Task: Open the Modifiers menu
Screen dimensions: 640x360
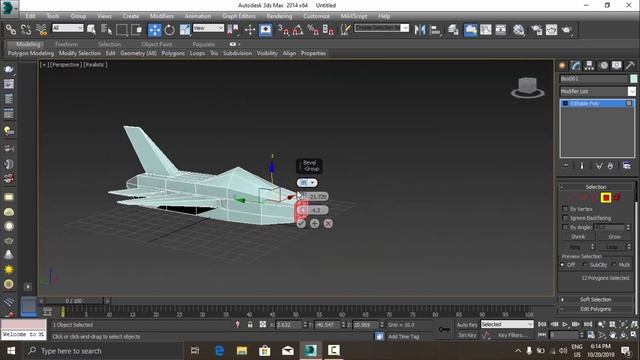Action: pos(162,16)
